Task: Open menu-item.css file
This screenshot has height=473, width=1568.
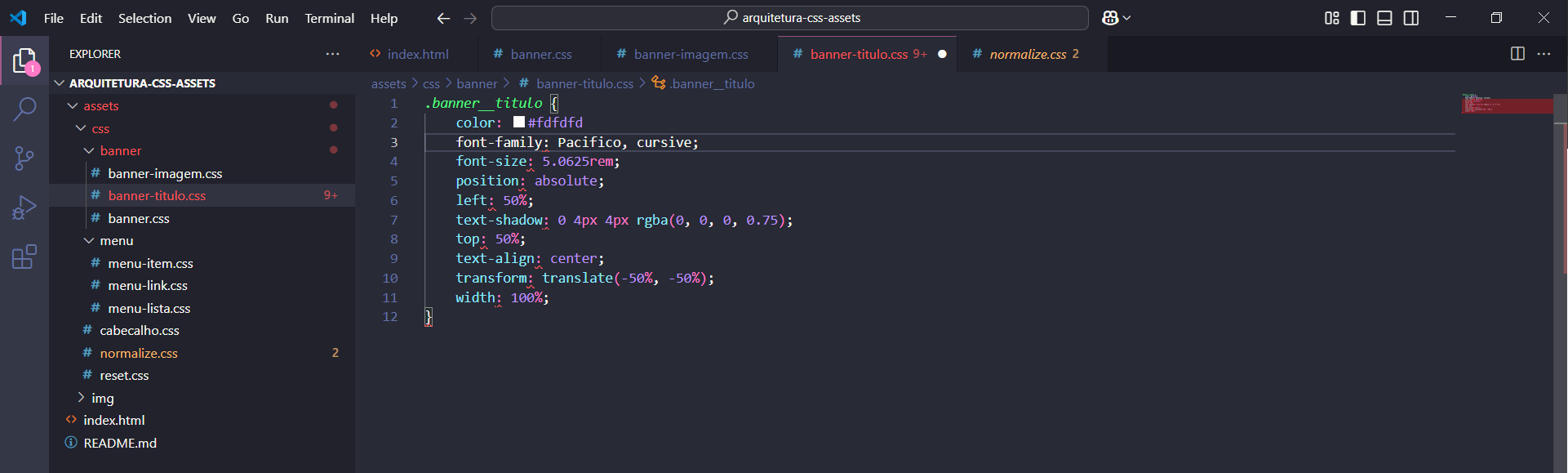Action: click(x=202, y=263)
